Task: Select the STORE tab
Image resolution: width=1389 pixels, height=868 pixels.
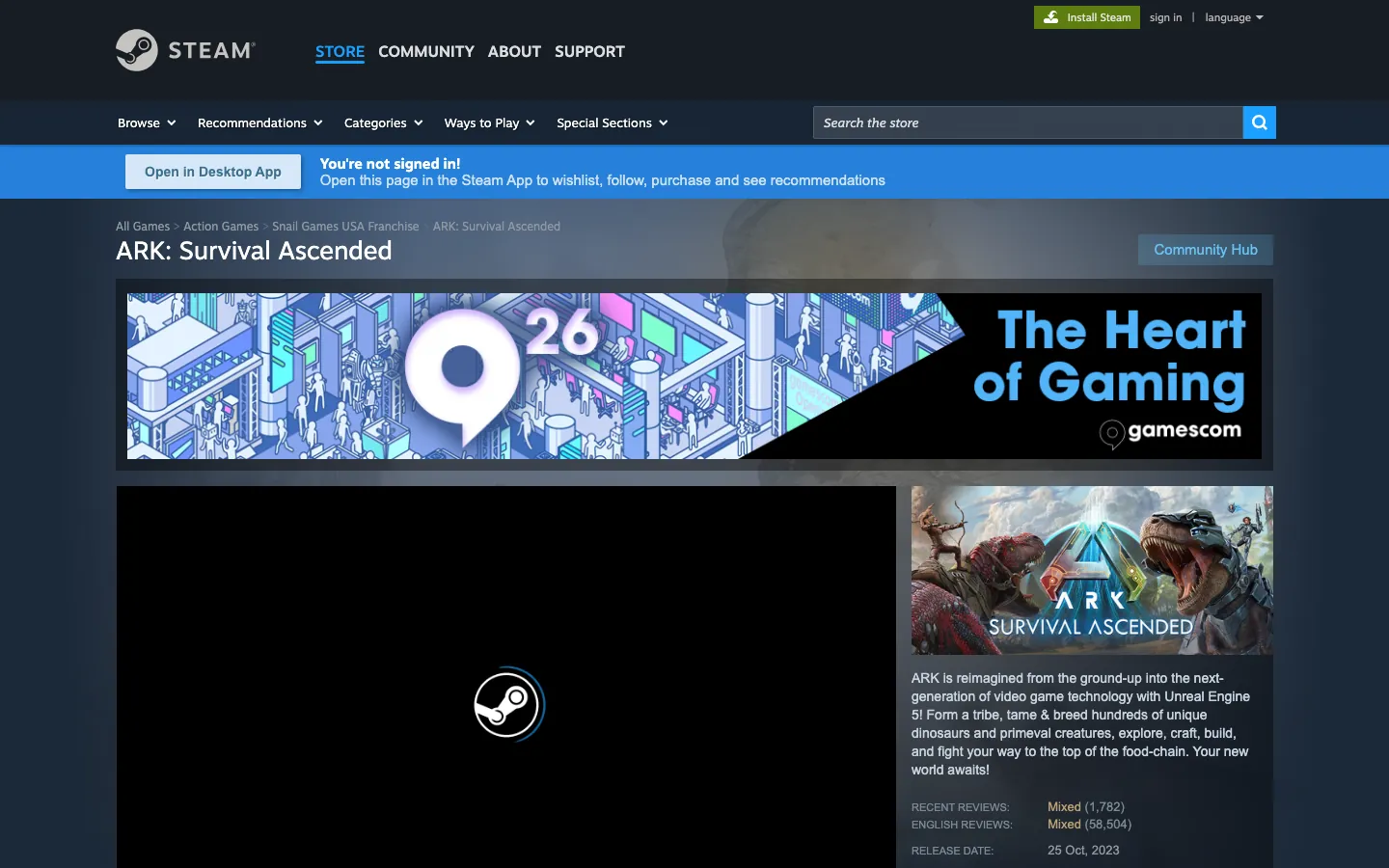Action: [340, 51]
